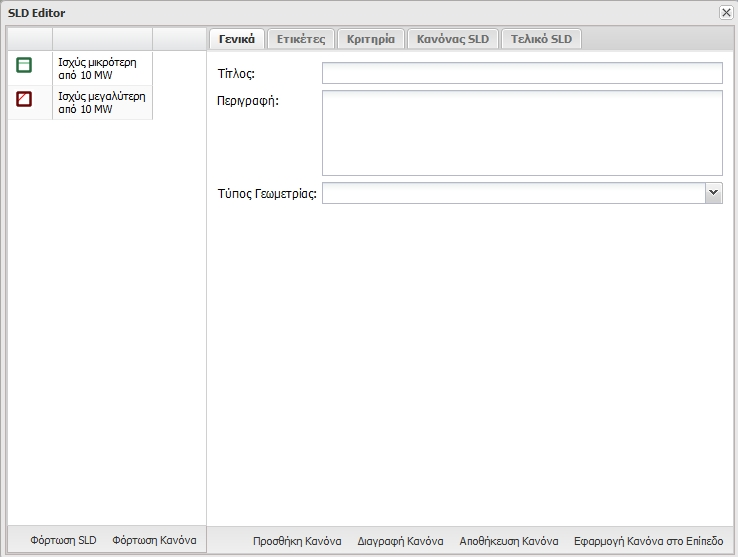This screenshot has height=557, width=738.
Task: Open the Ετικέτες tab
Action: 301,39
